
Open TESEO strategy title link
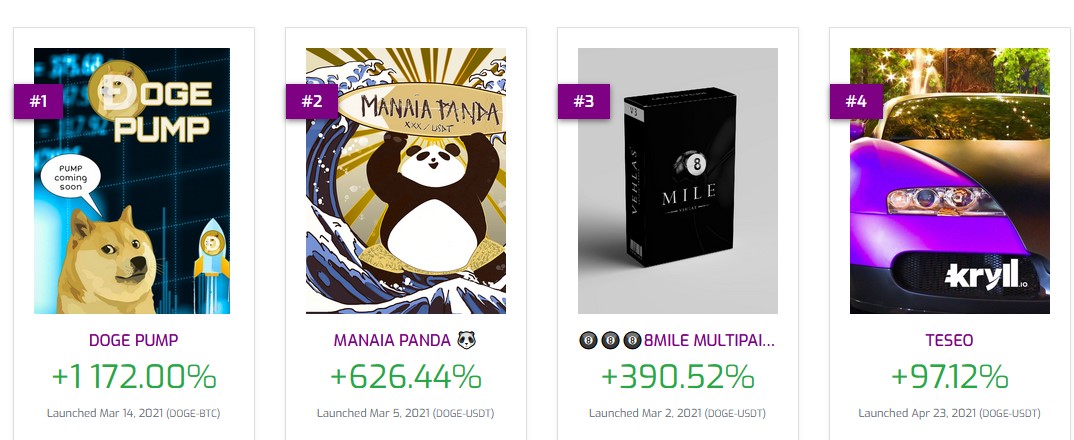coord(949,340)
